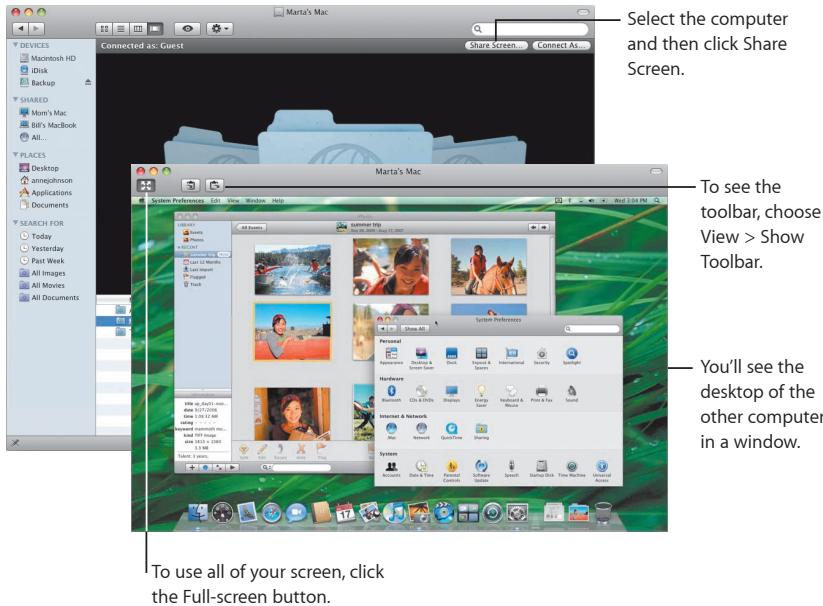This screenshot has width=823, height=606.
Task: Click the Trash icon in remote Dock
Action: [x=603, y=513]
